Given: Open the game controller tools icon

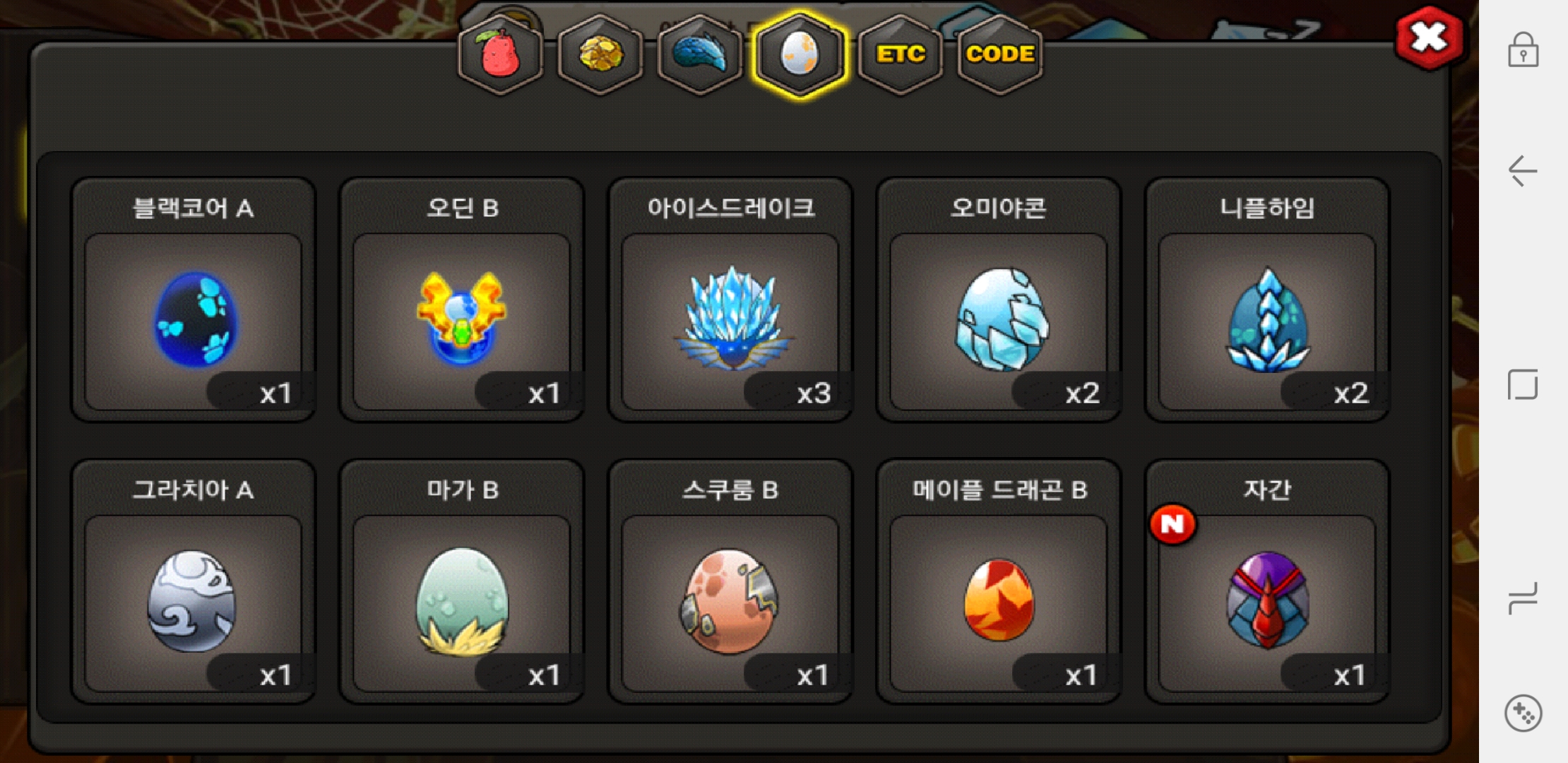Looking at the screenshot, I should (1523, 713).
